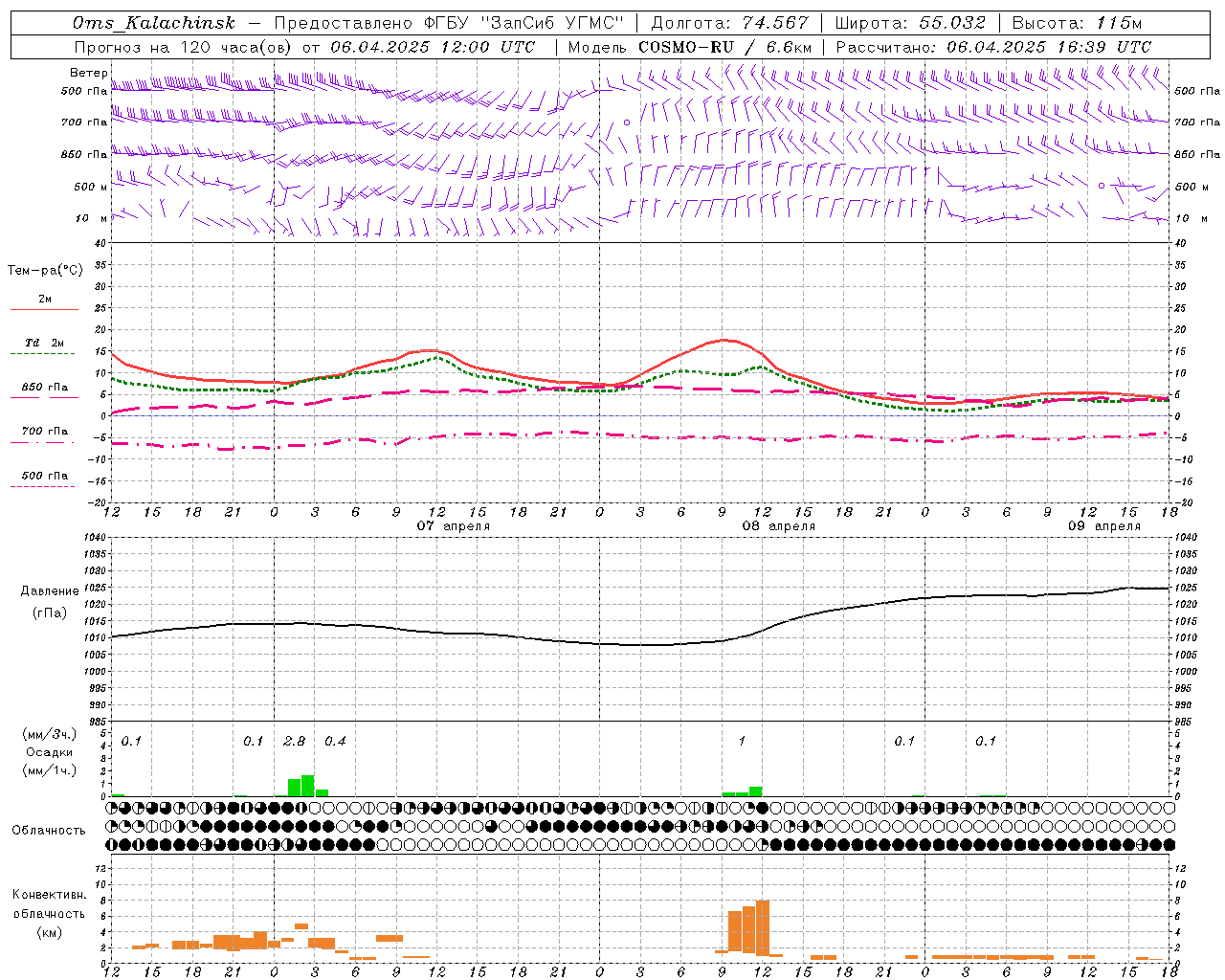The image size is (1225, 980).
Task: Click the 'Осадки' precipitation panel label
Action: click(50, 752)
